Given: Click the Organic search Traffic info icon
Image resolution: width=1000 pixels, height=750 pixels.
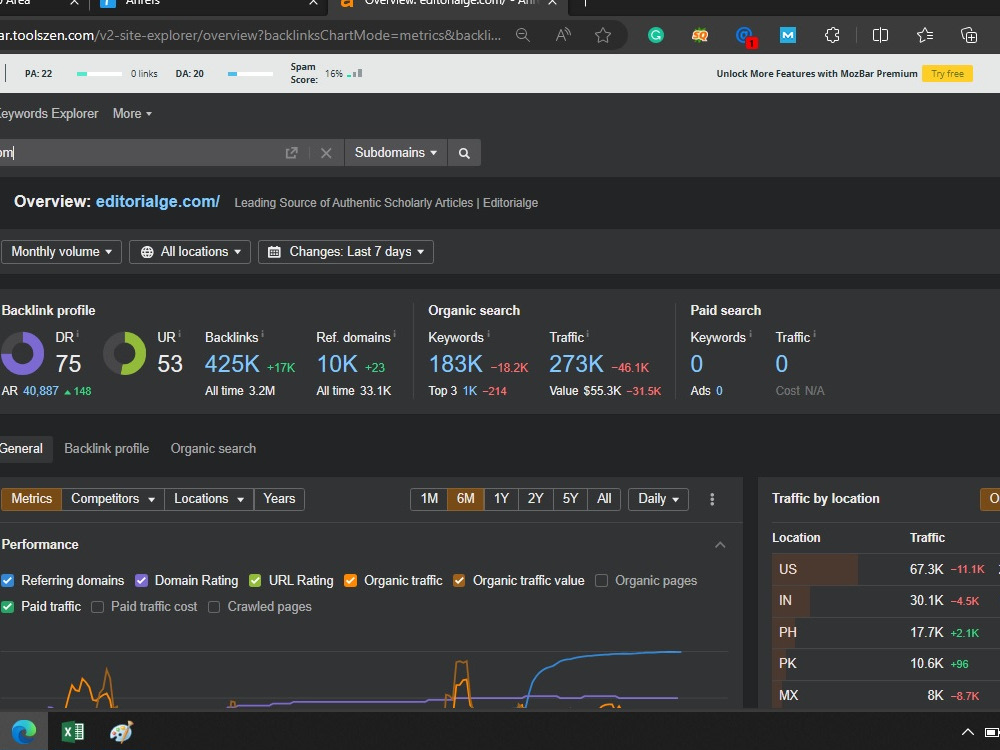Looking at the screenshot, I should coord(587,334).
